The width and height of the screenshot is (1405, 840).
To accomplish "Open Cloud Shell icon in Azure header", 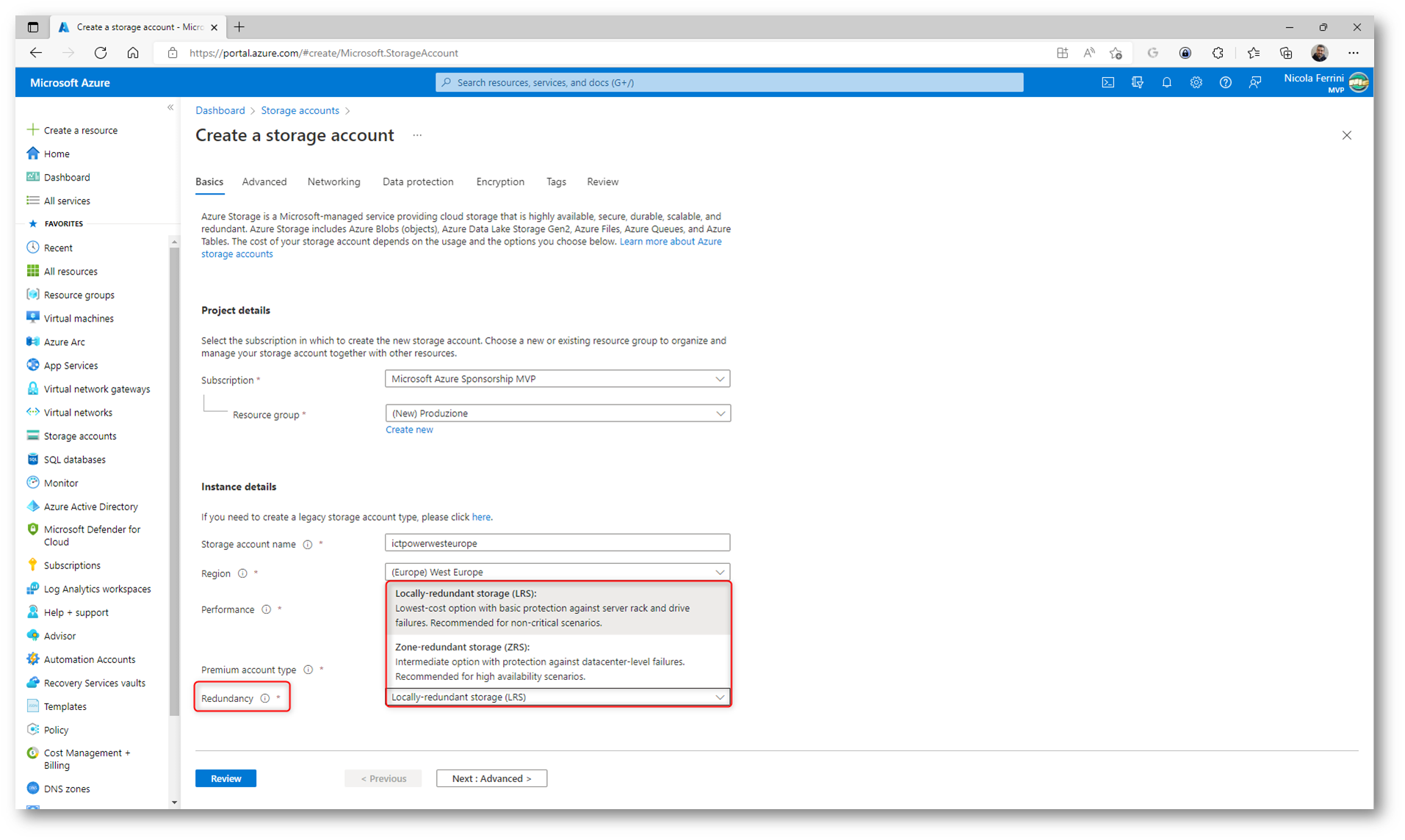I will 1108,82.
